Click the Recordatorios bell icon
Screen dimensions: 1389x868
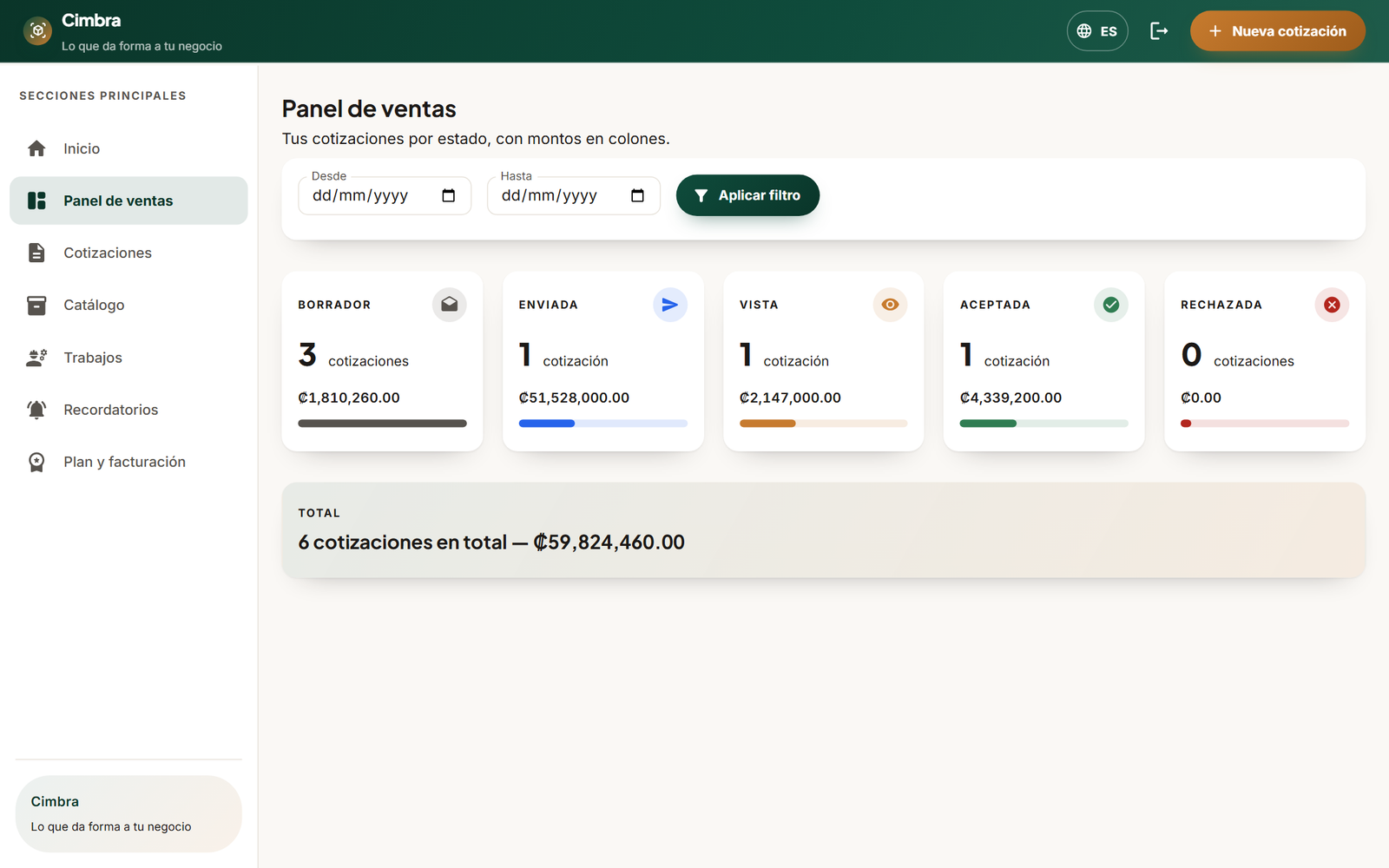36,410
